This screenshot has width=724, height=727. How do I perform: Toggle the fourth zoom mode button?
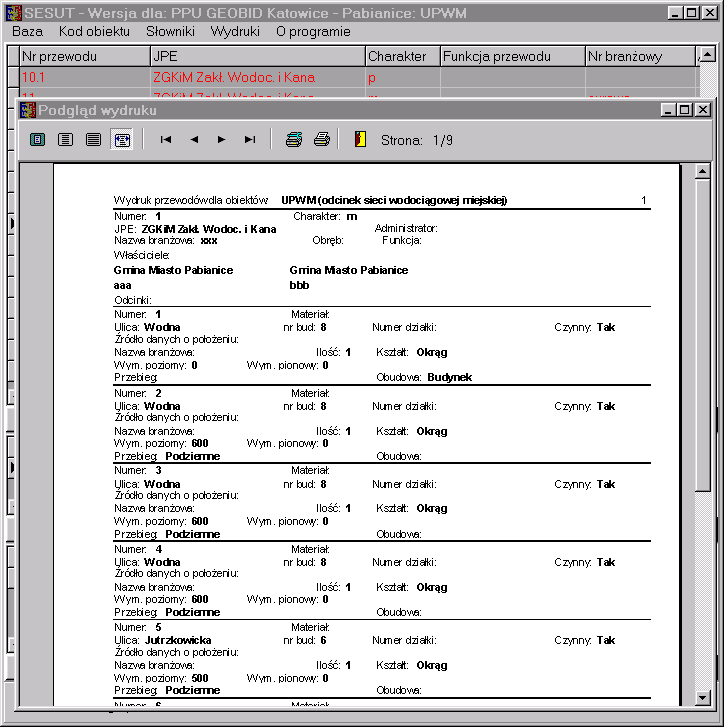click(121, 140)
